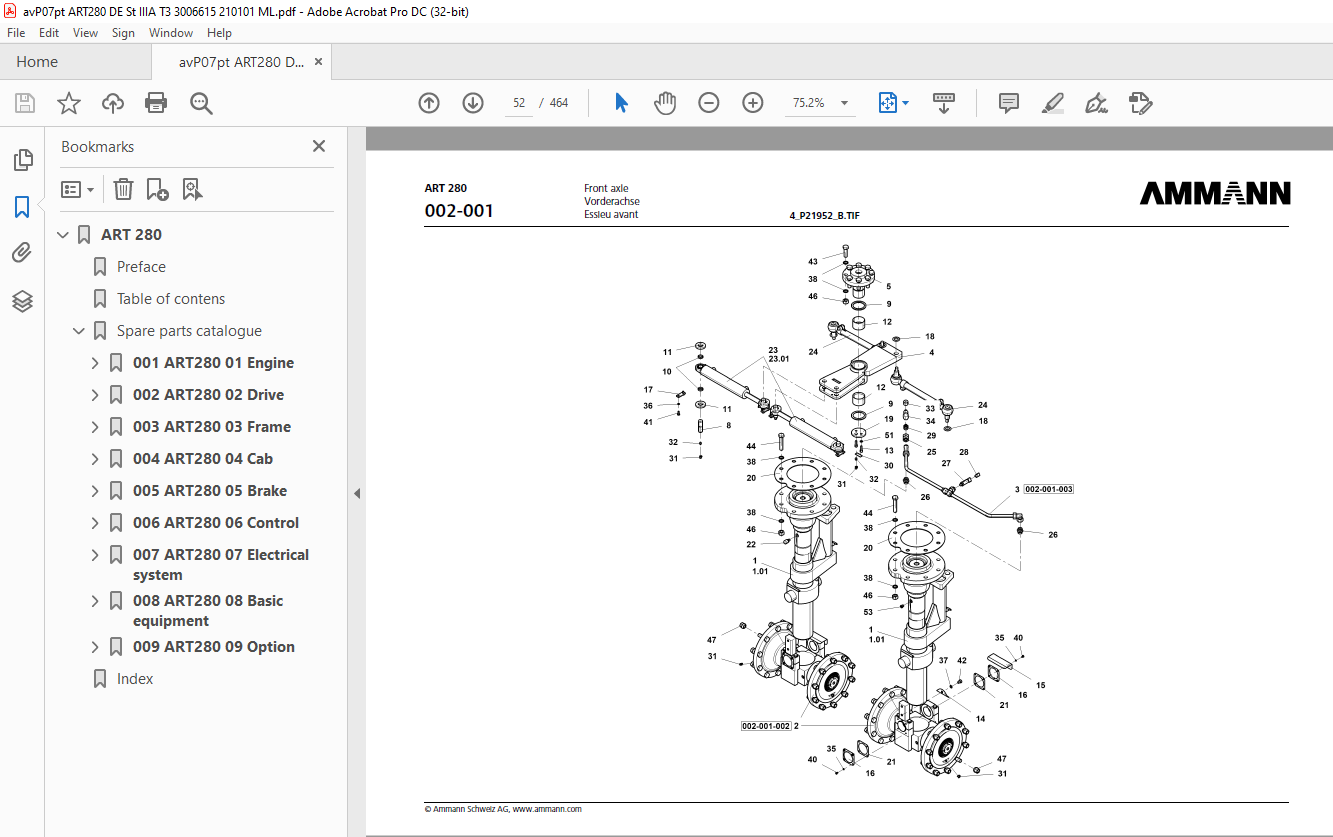Click the Save file icon

coord(25,103)
